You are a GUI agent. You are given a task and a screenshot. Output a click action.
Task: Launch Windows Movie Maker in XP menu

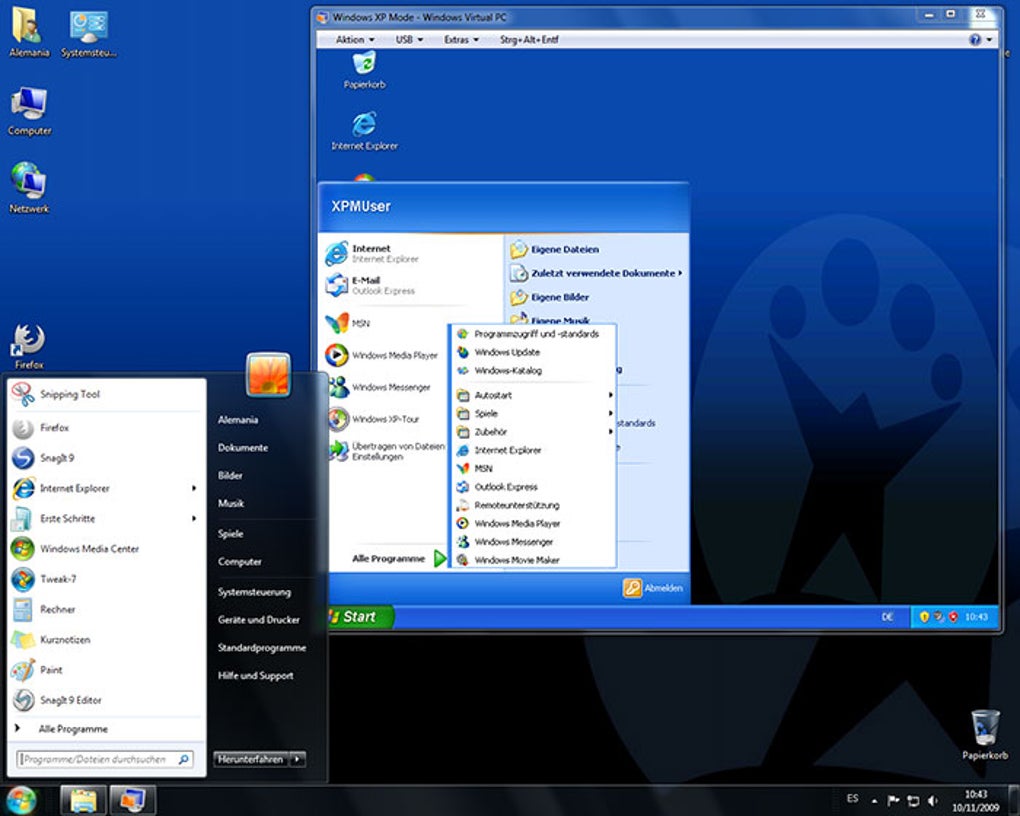click(516, 560)
